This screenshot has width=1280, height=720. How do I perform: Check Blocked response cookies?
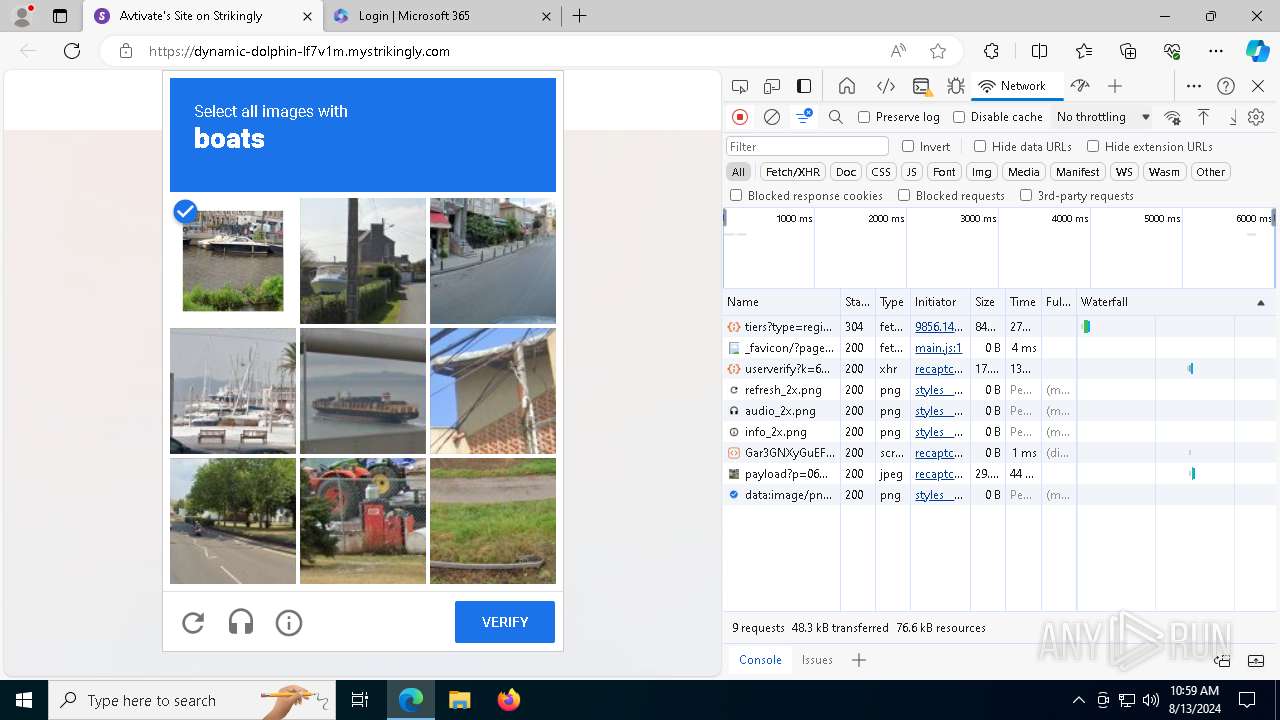pos(736,196)
